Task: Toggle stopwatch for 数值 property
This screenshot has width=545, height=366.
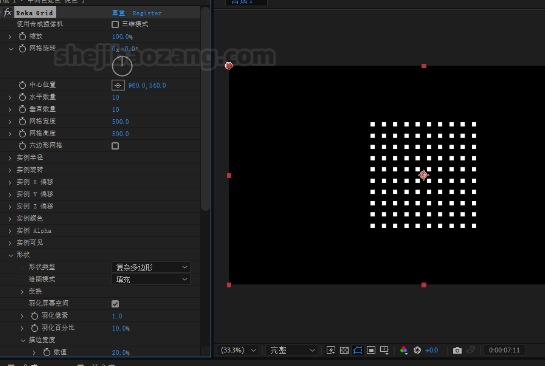Action: click(47, 352)
